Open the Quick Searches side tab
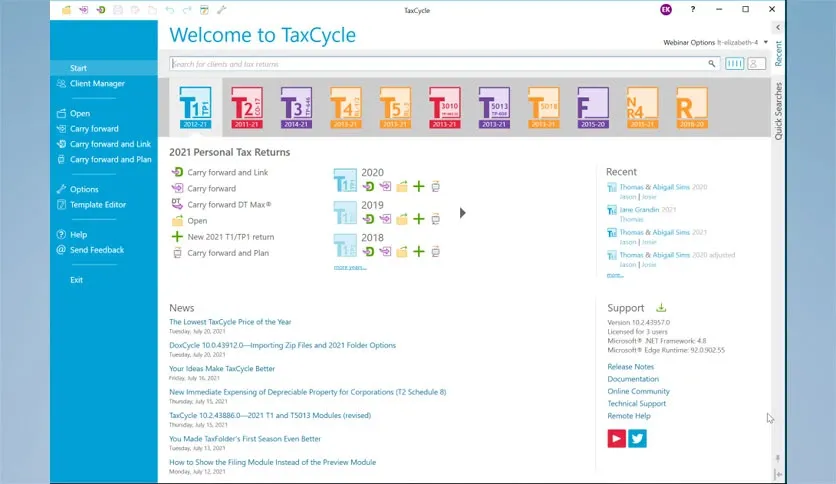This screenshot has width=836, height=484. tap(778, 111)
